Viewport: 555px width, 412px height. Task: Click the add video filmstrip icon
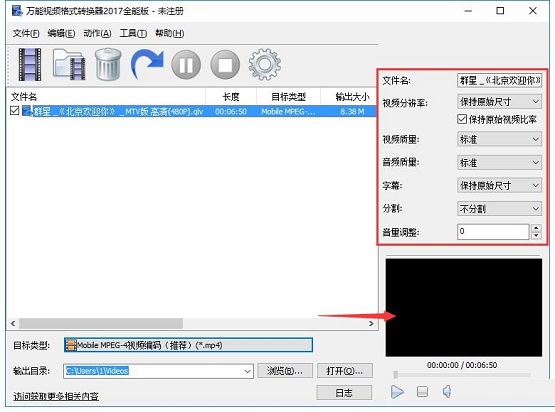[30, 65]
